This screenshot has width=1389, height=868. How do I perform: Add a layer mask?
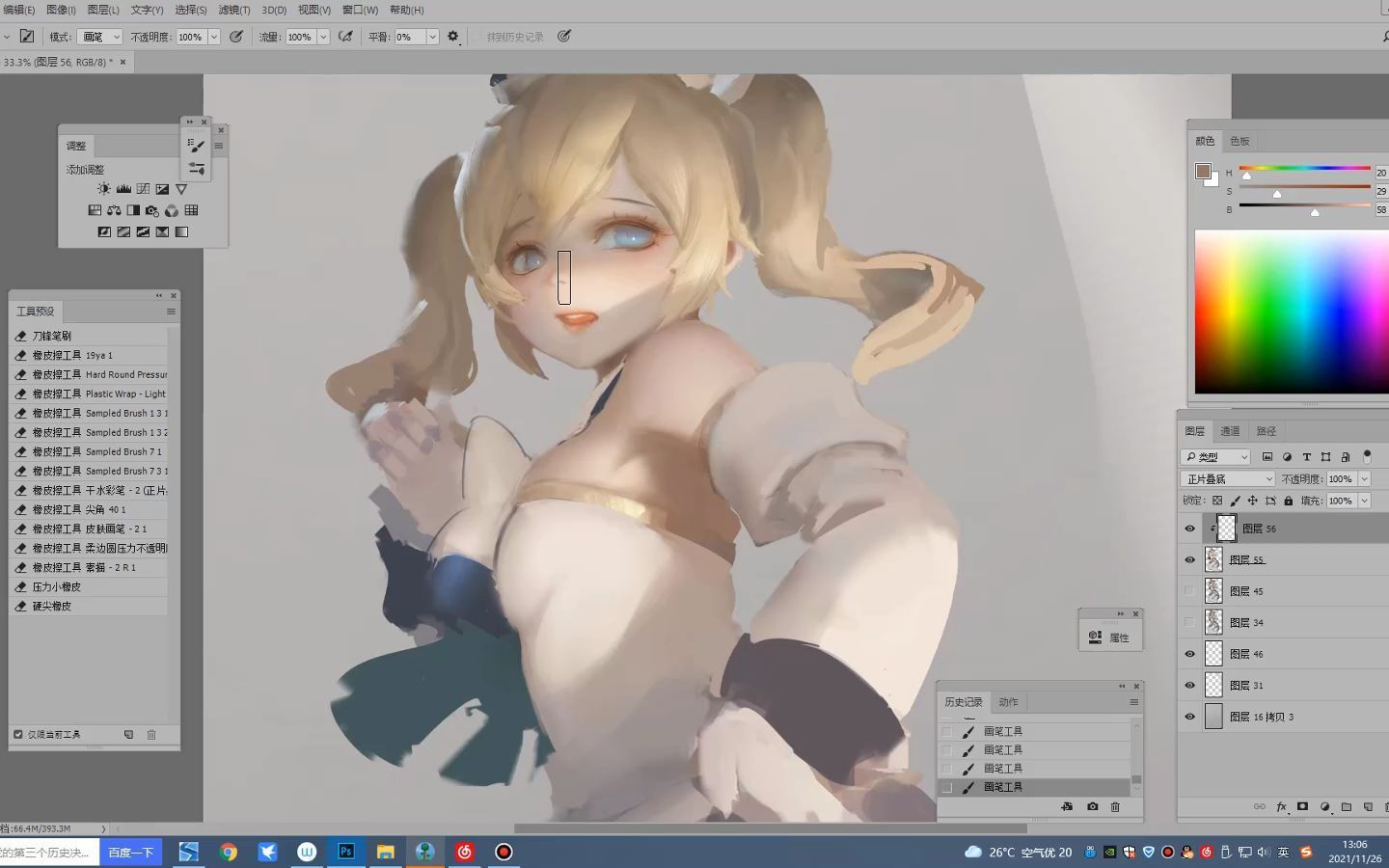coord(1302,806)
